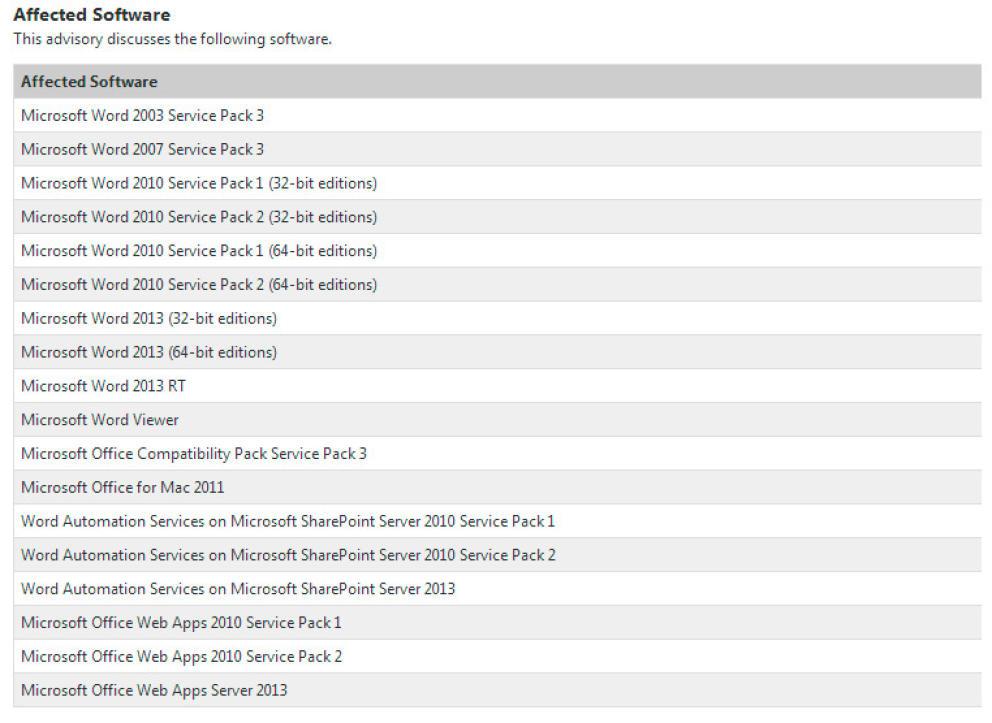992x723 pixels.
Task: Select Office Web Apps 2010 Service Pack 1
Action: coord(181,623)
